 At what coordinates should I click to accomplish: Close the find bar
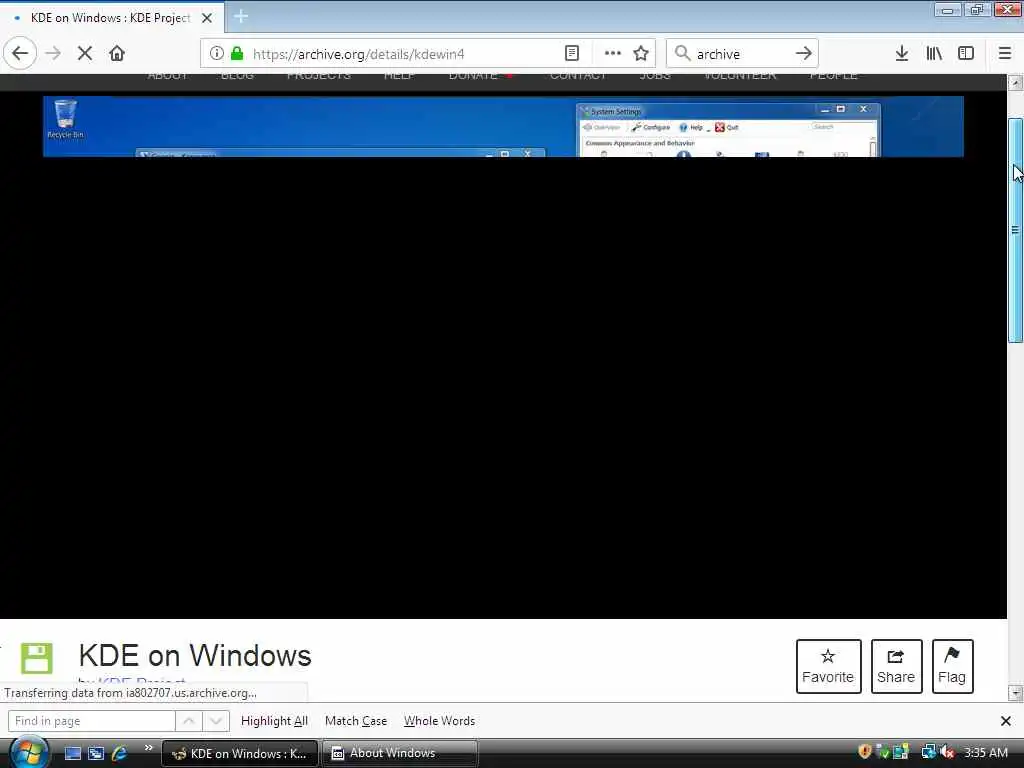(1006, 721)
